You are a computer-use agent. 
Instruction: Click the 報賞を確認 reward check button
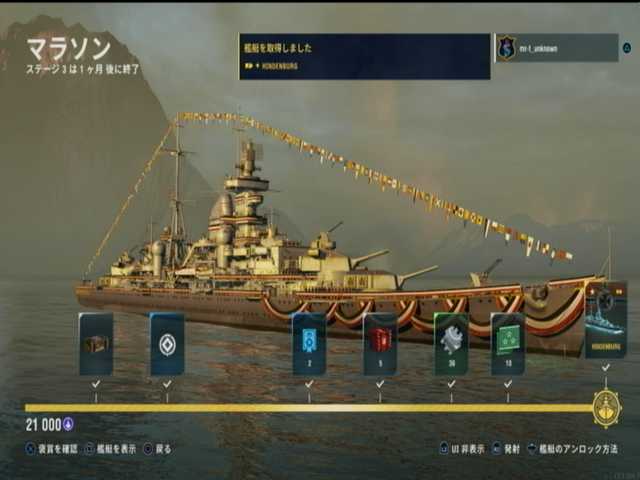click(x=51, y=449)
